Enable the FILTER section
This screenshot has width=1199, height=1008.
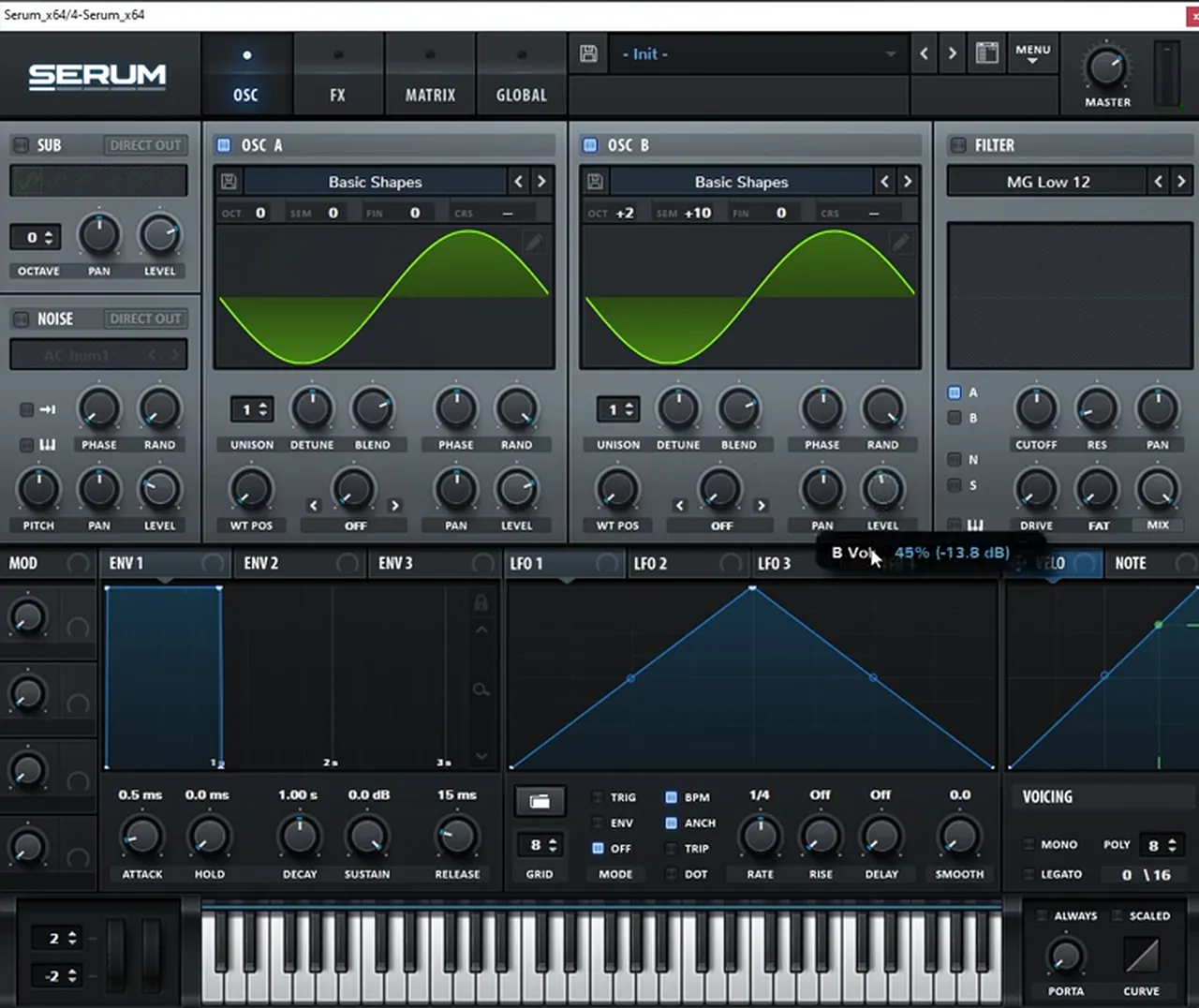coord(957,145)
